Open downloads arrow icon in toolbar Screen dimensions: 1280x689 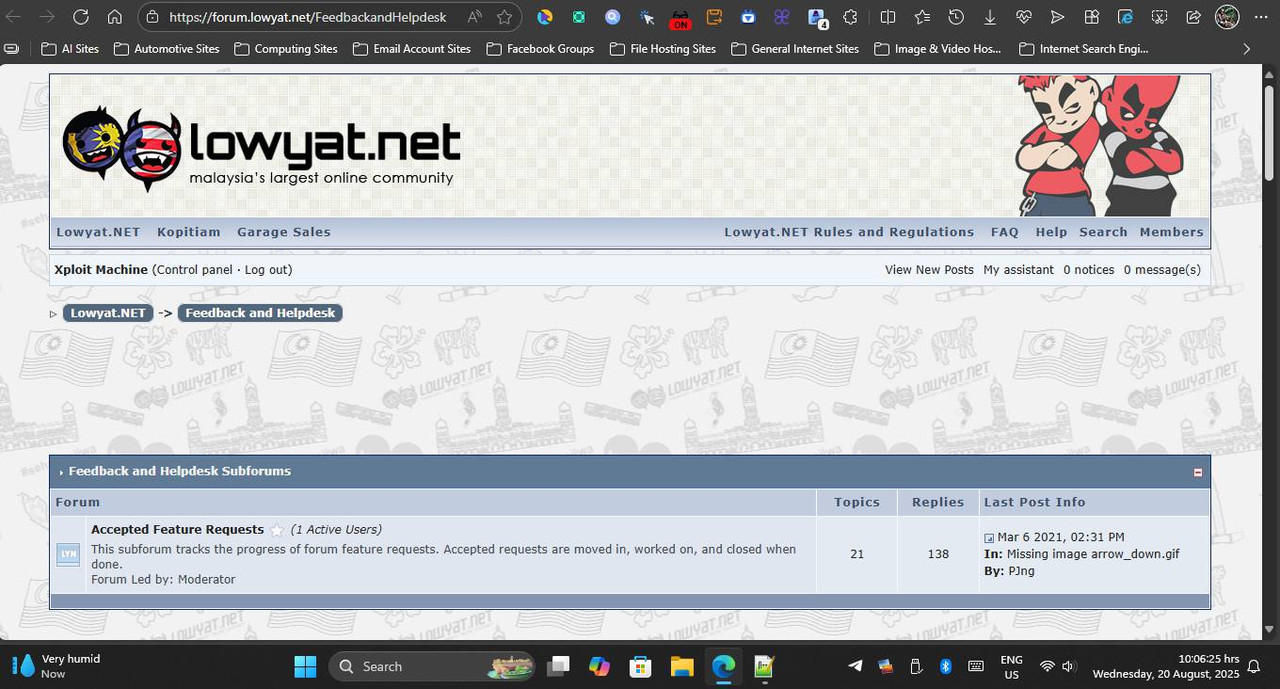coord(990,17)
